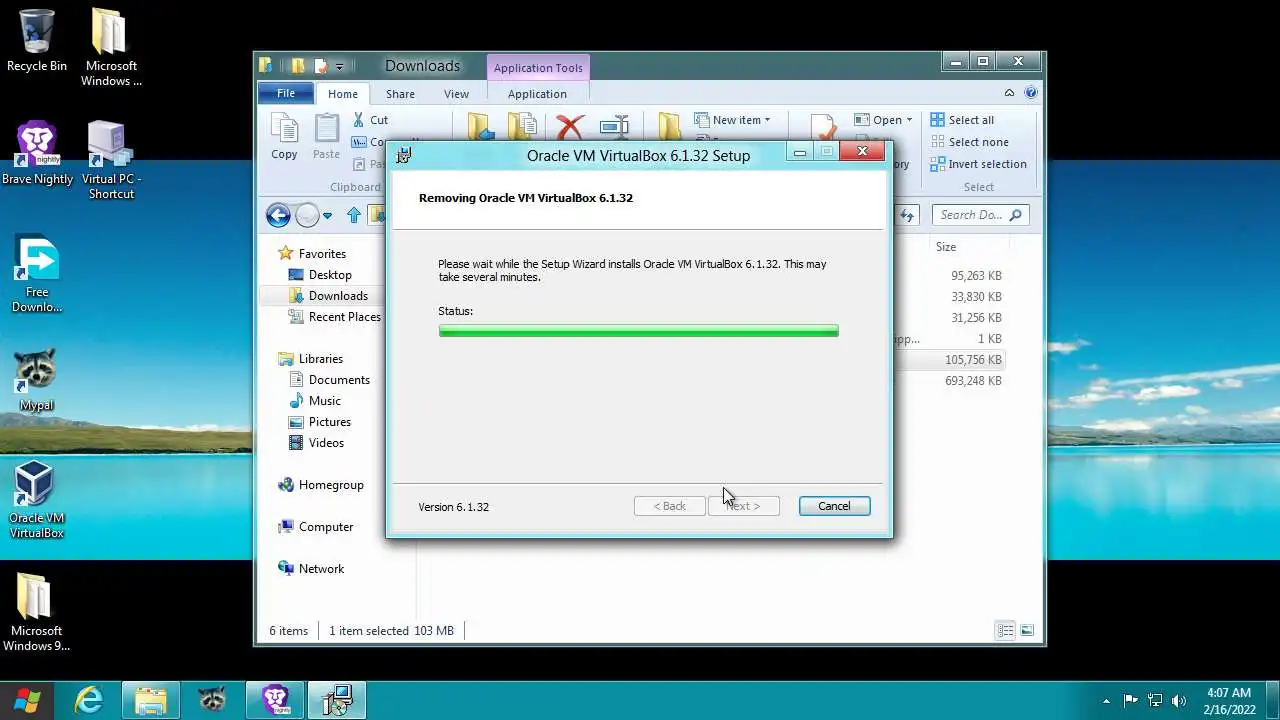Launch the Brave Nightly desktop shortcut
This screenshot has width=1280, height=720.
click(x=37, y=153)
